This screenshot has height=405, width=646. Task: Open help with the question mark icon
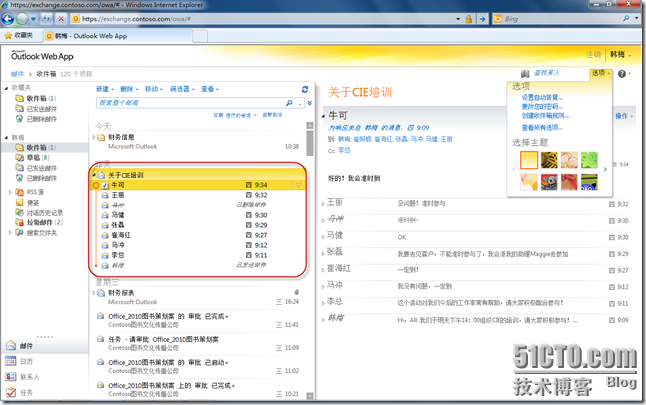pos(622,73)
